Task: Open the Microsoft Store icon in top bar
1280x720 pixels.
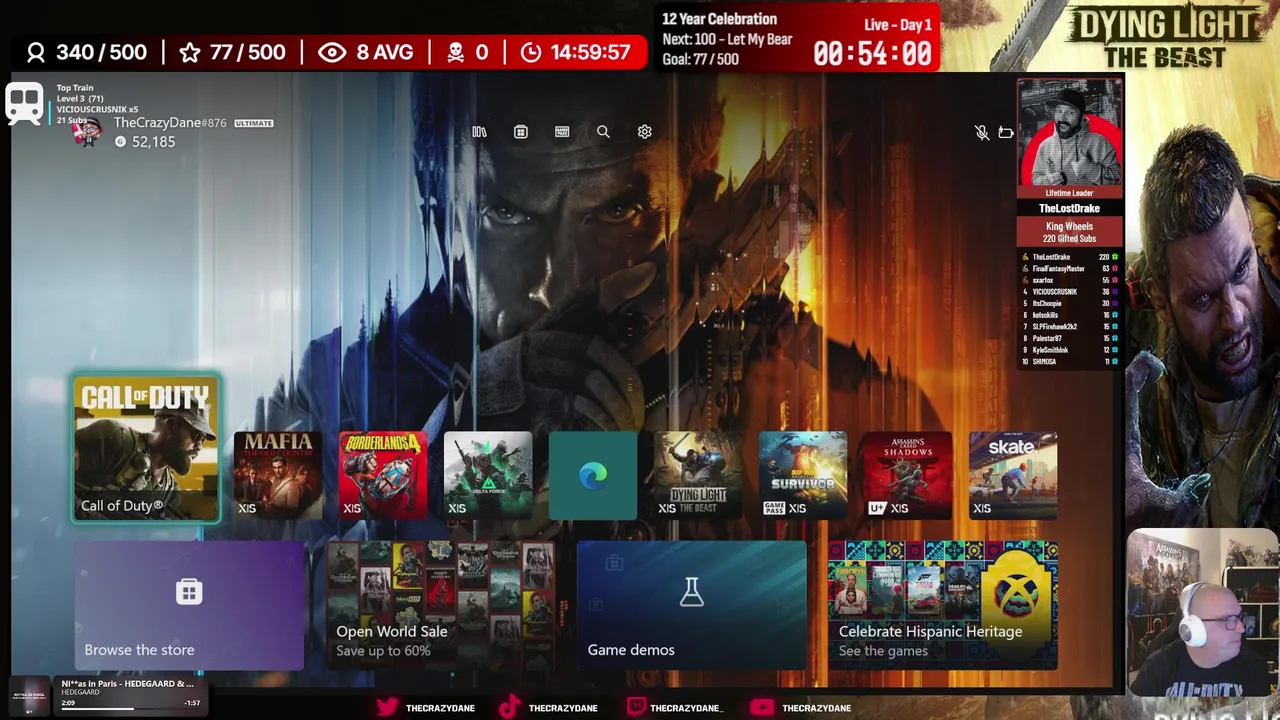Action: point(521,132)
